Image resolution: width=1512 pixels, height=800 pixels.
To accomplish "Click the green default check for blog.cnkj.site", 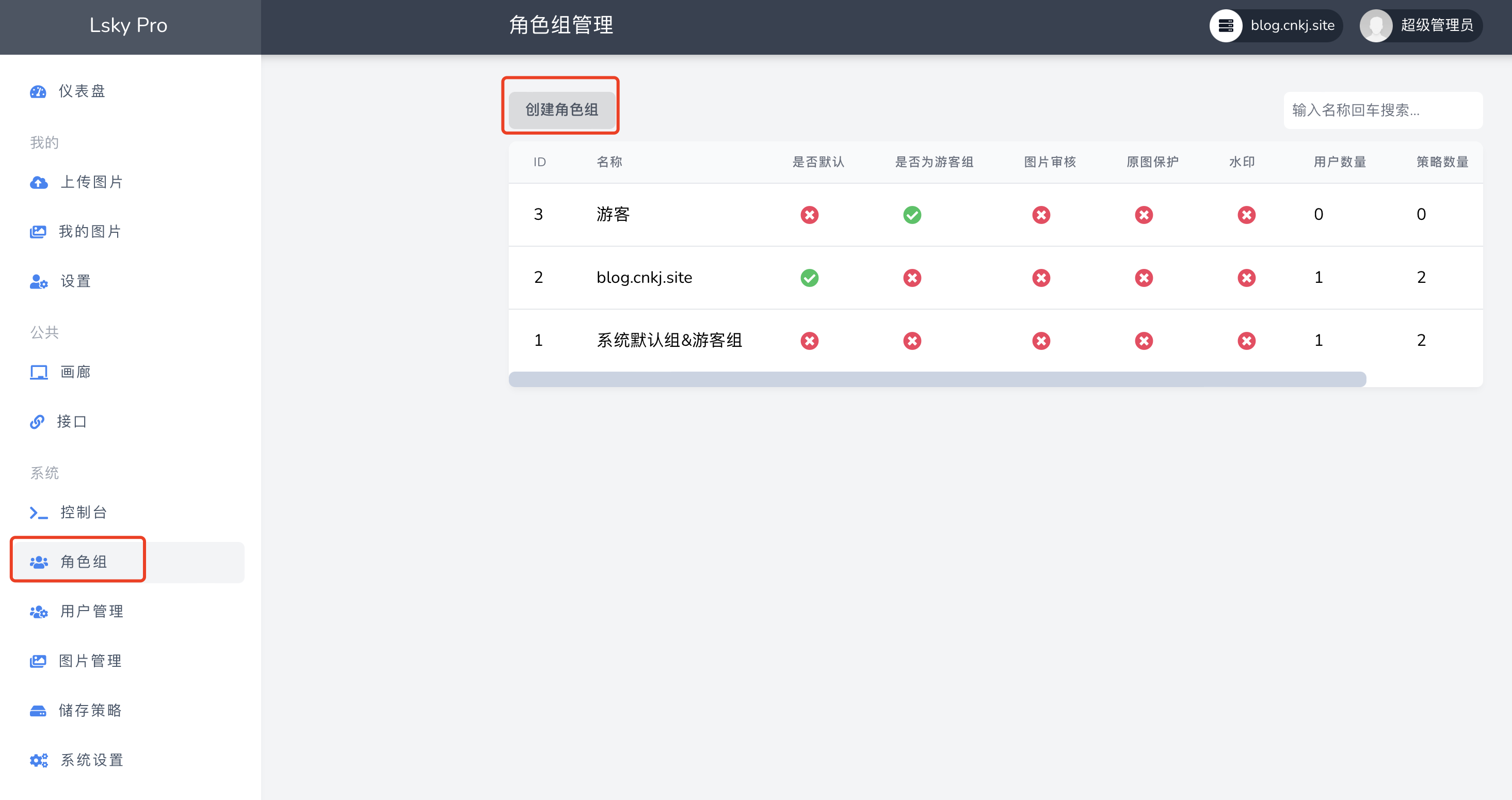I will click(810, 278).
